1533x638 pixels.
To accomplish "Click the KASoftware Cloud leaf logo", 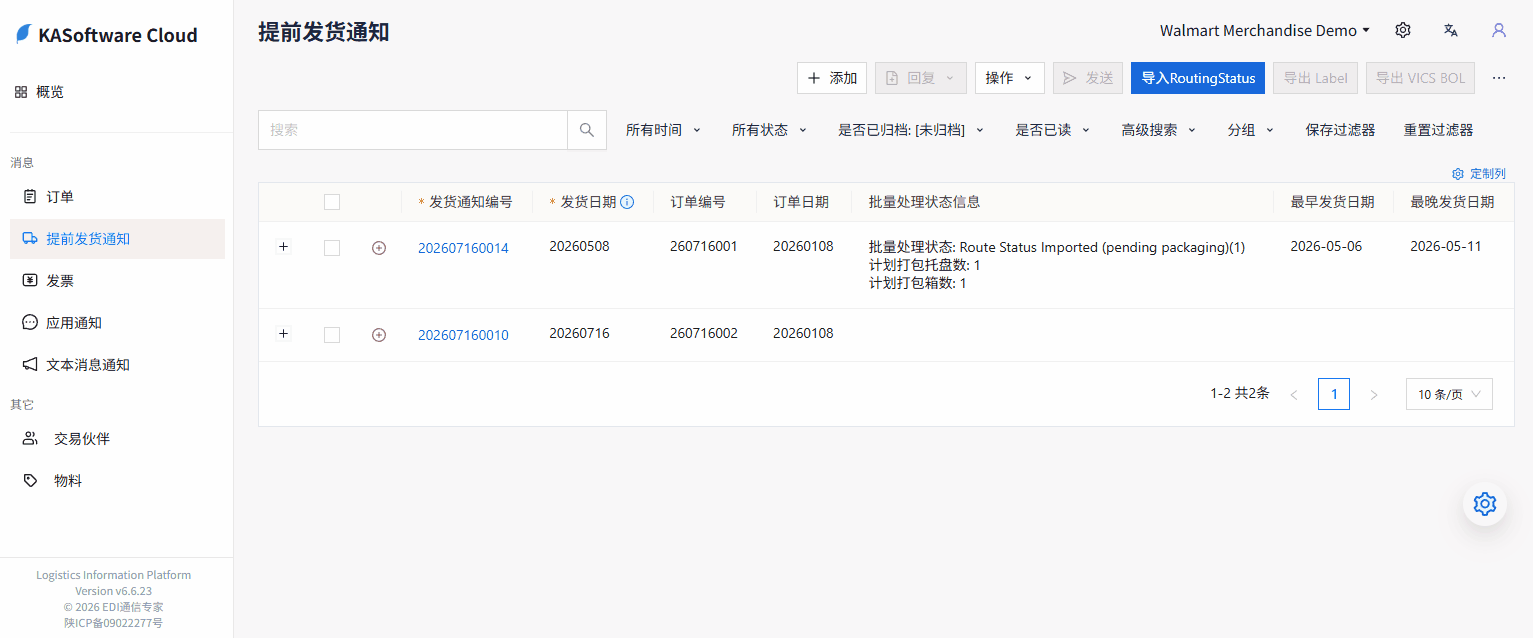I will pos(23,35).
